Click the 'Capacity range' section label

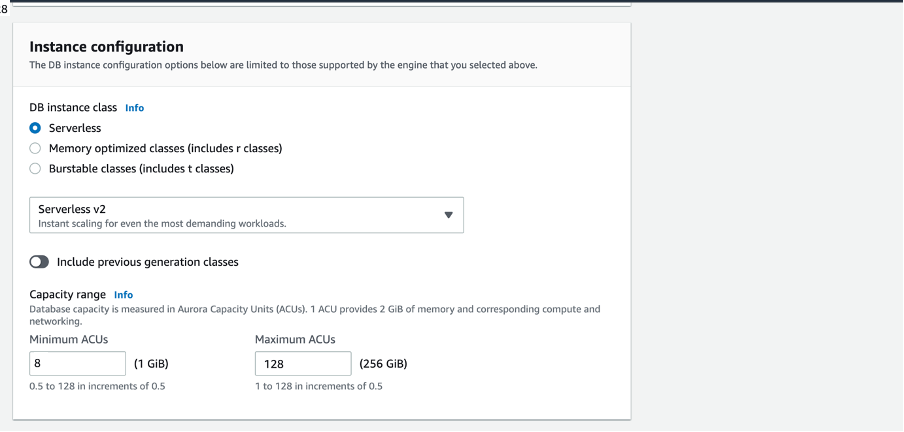coord(69,295)
